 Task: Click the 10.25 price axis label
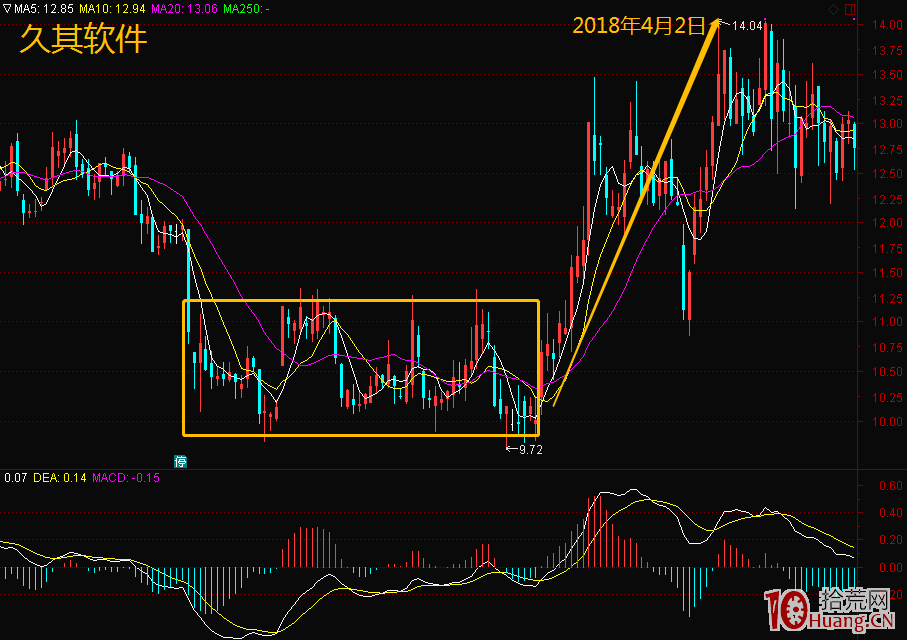click(x=887, y=398)
